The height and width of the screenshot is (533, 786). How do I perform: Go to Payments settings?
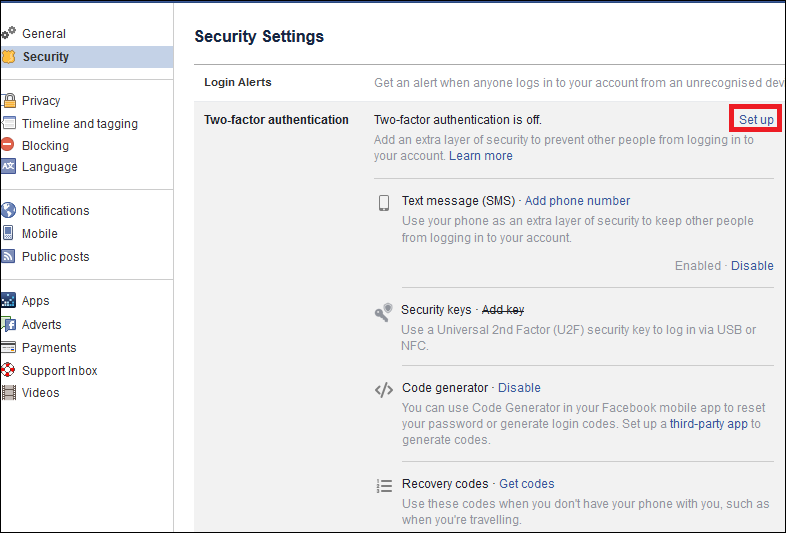click(49, 348)
